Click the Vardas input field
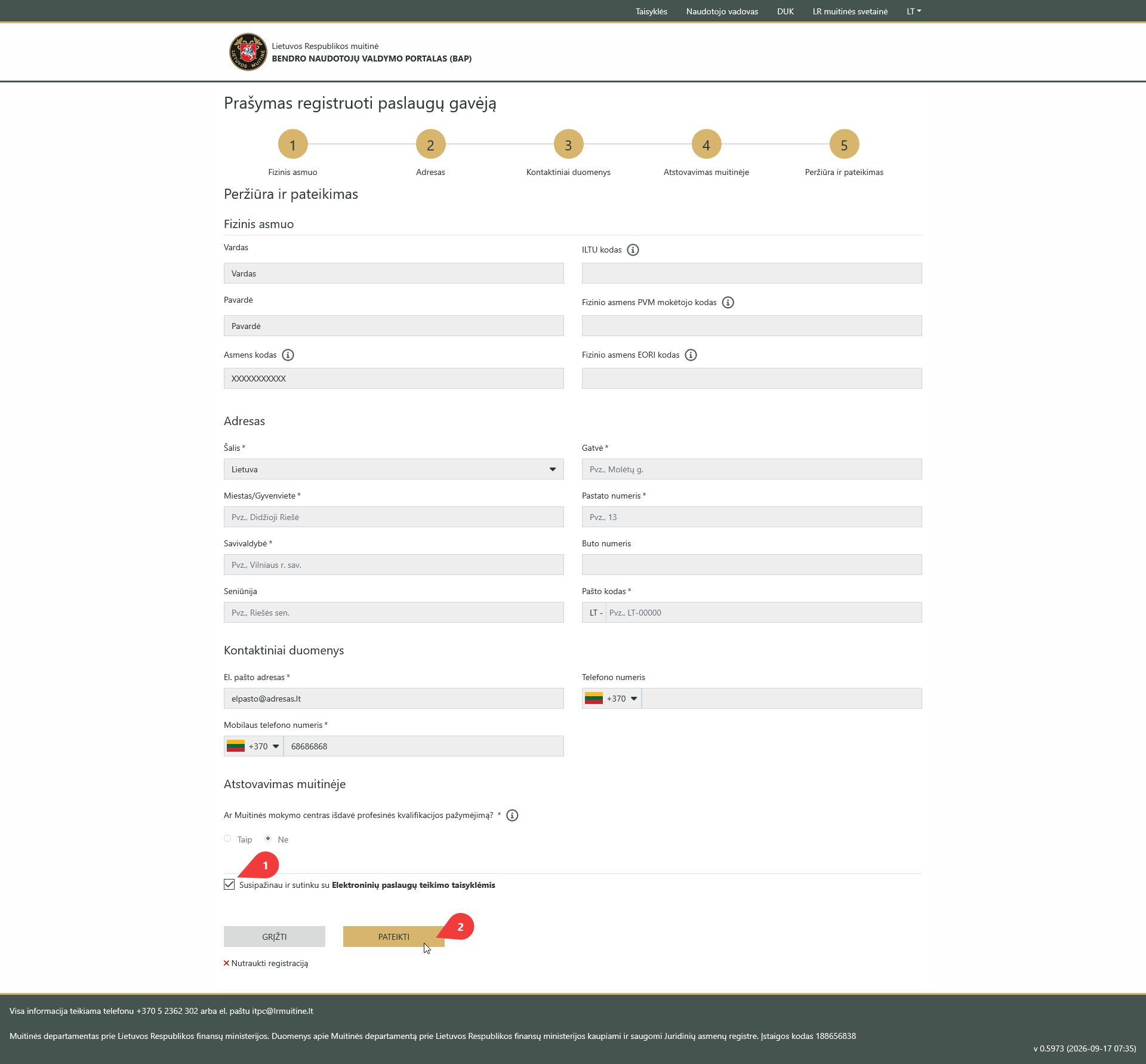Viewport: 1146px width, 1064px height. point(394,273)
